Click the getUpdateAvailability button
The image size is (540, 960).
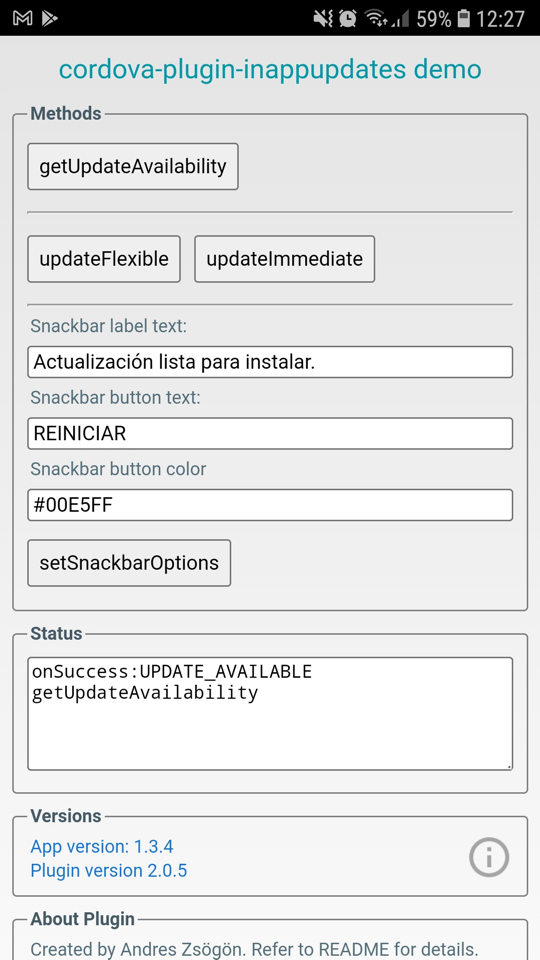(133, 167)
